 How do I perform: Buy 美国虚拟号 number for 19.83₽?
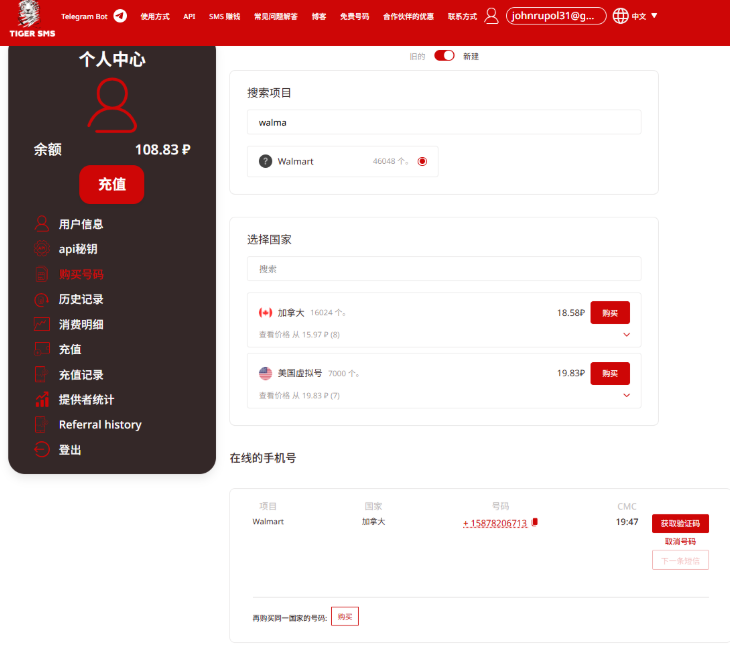coord(610,373)
